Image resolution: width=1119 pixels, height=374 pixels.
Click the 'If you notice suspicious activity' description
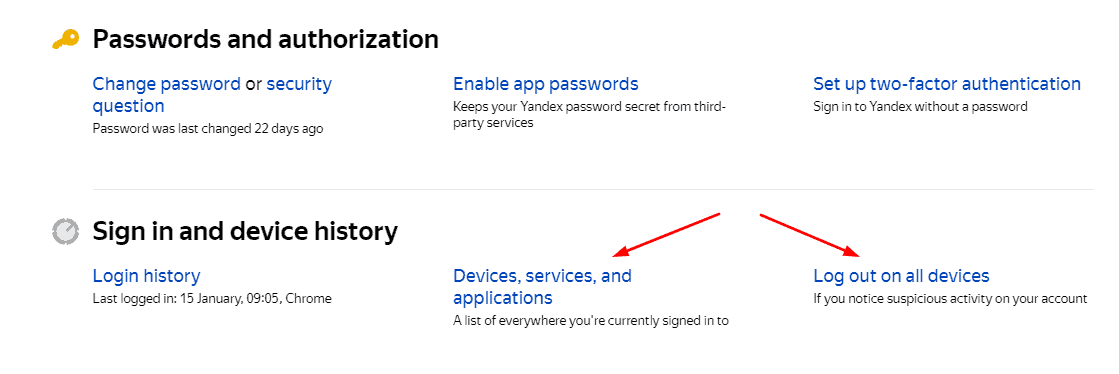pos(950,298)
